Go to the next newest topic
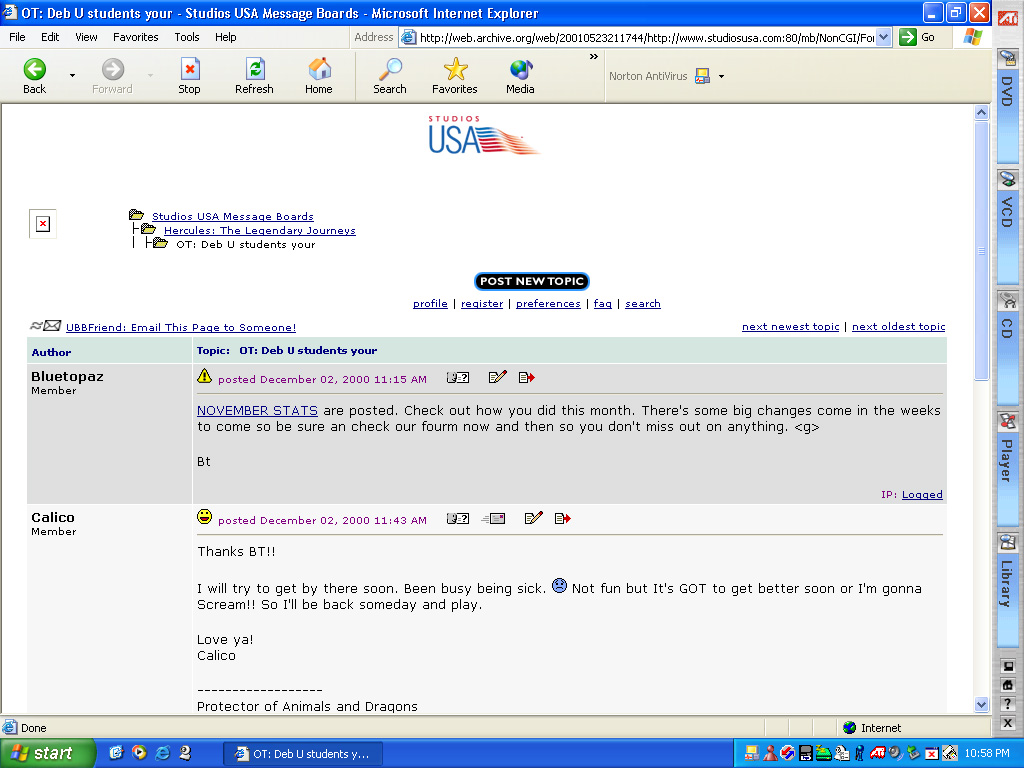 (790, 327)
